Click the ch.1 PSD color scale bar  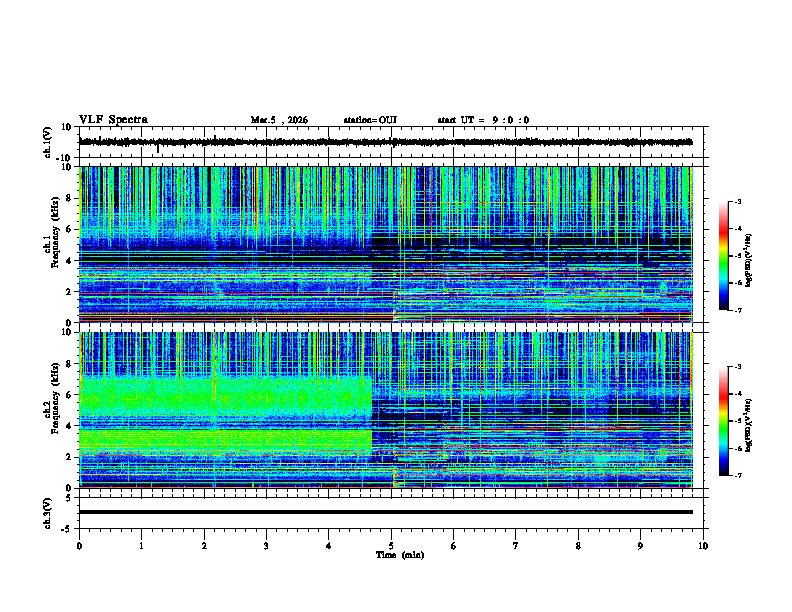point(724,256)
